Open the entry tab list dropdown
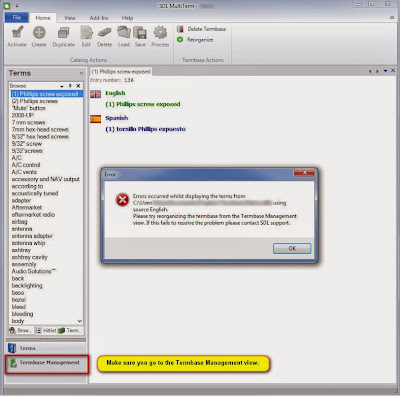The width and height of the screenshot is (400, 396). pos(385,71)
